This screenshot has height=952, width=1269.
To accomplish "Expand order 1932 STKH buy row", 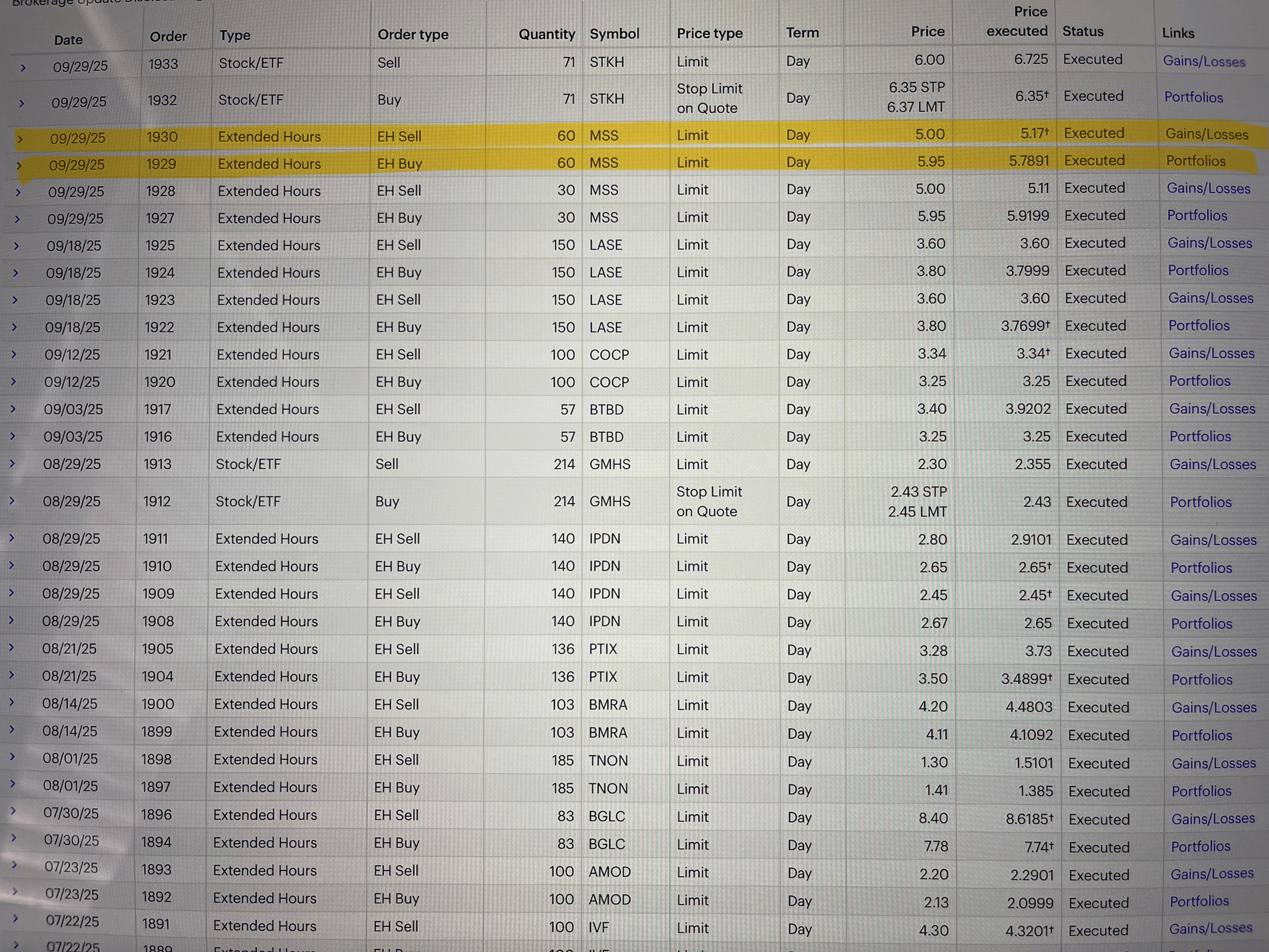I will coord(22,104).
